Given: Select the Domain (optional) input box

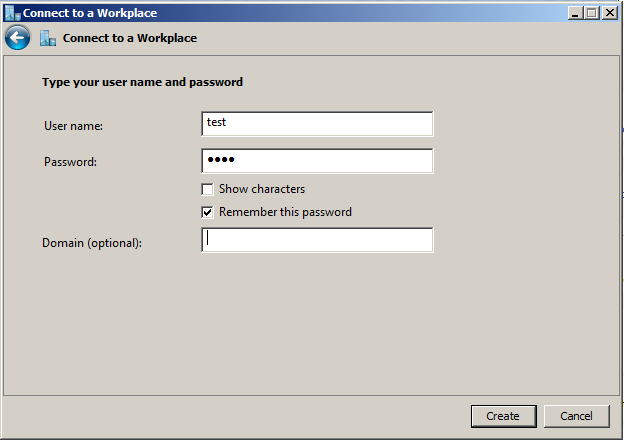Looking at the screenshot, I should click(x=317, y=240).
